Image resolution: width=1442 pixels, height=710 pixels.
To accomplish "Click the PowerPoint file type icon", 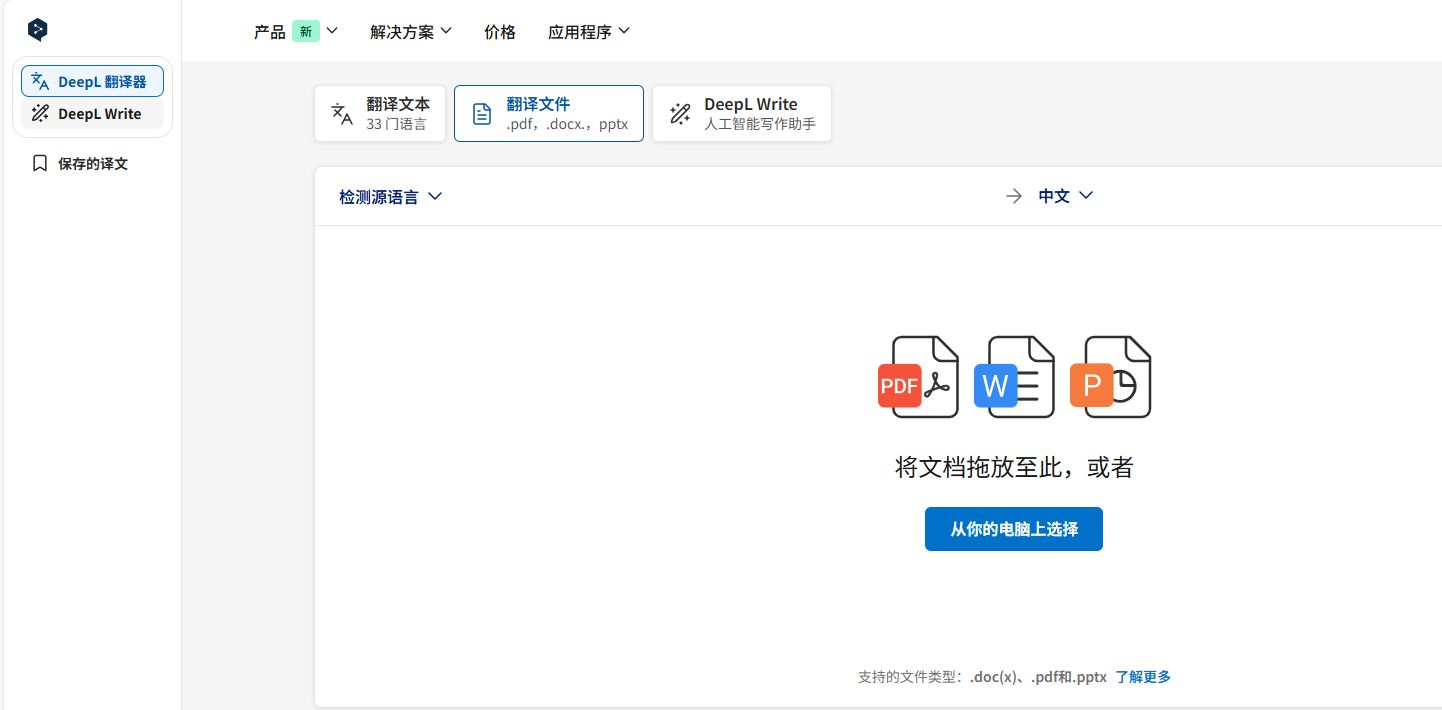I will 1110,377.
